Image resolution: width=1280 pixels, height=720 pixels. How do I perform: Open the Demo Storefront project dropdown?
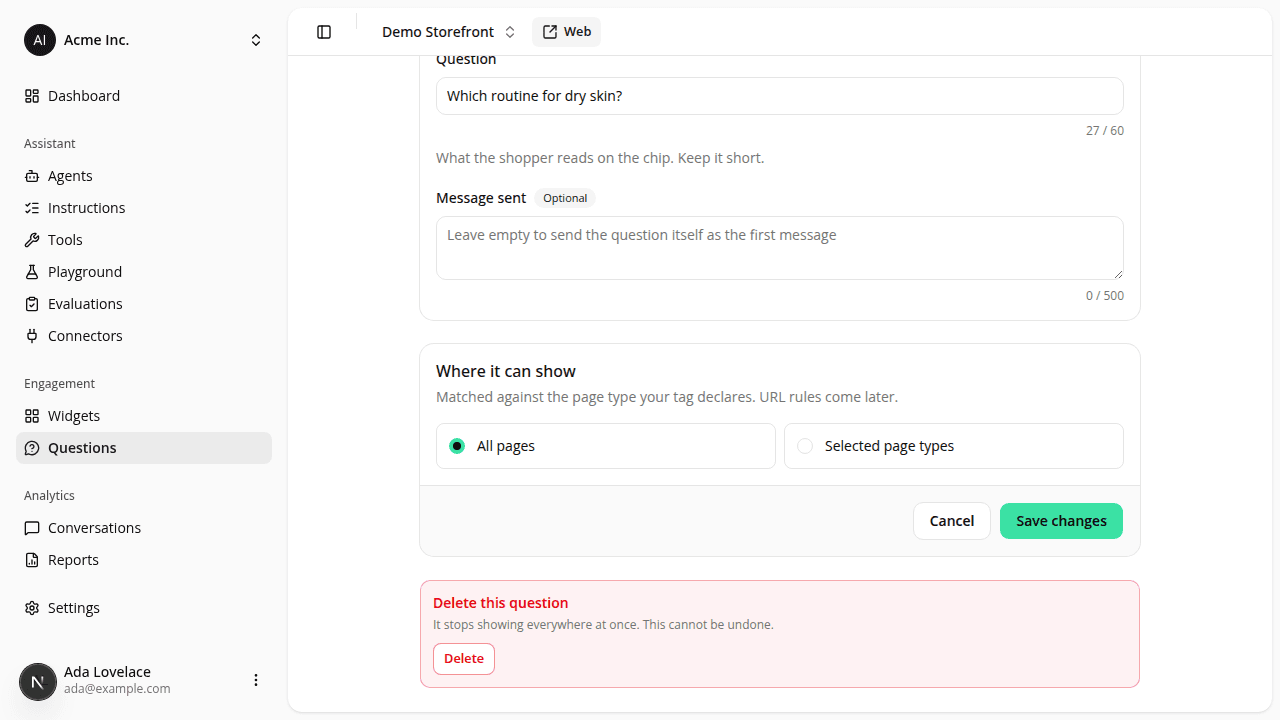(448, 32)
